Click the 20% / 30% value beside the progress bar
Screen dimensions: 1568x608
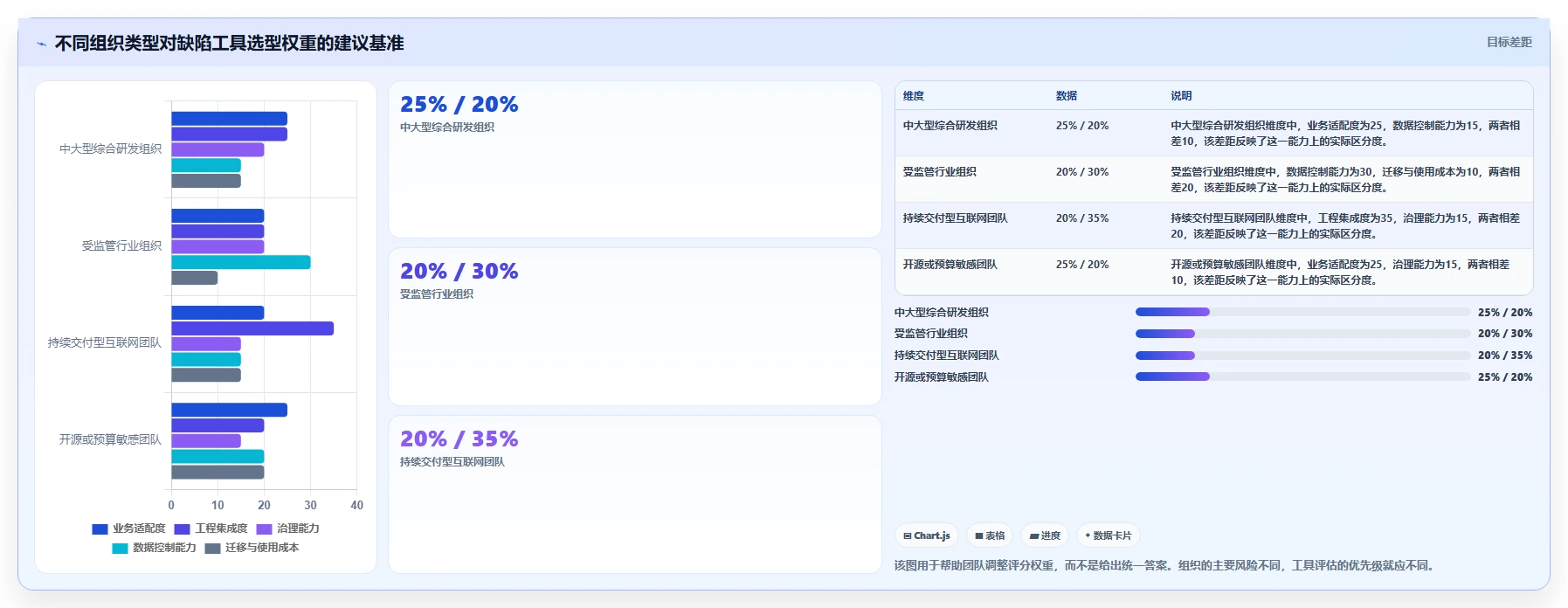click(1505, 334)
